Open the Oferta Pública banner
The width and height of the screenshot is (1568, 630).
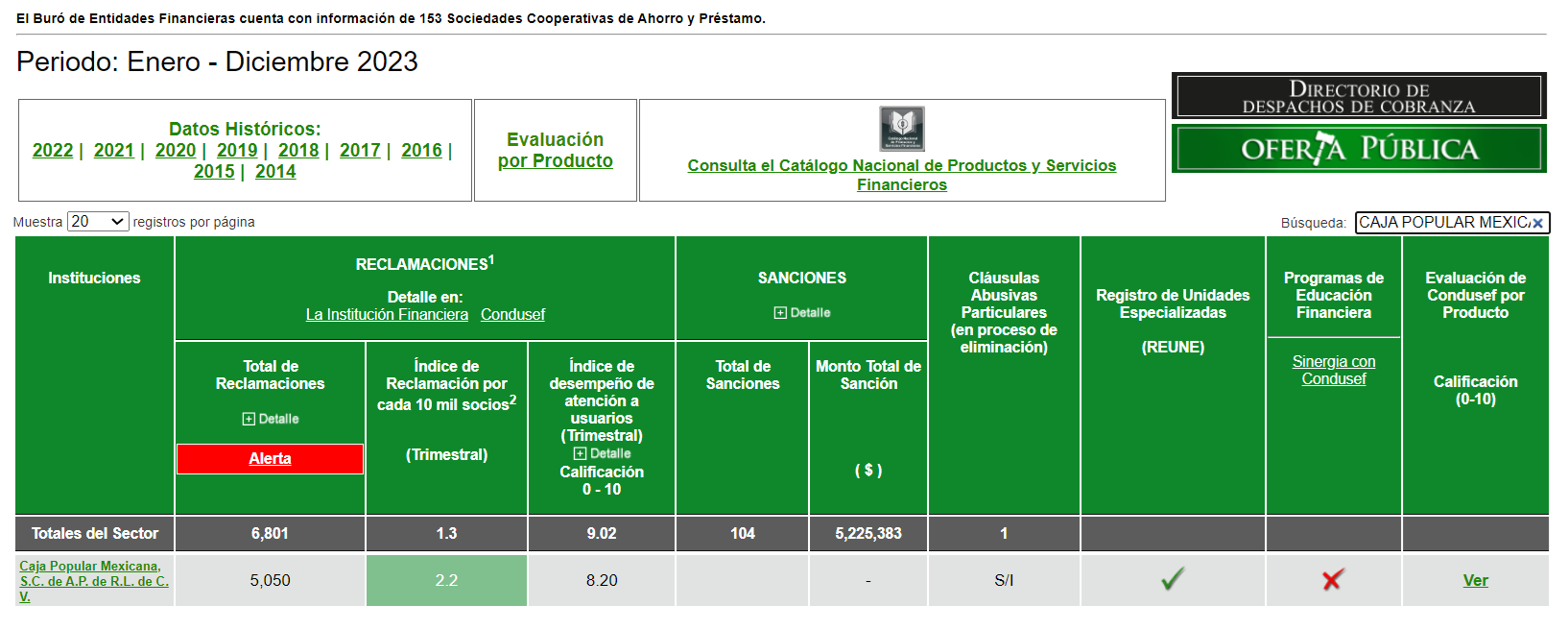[1359, 149]
